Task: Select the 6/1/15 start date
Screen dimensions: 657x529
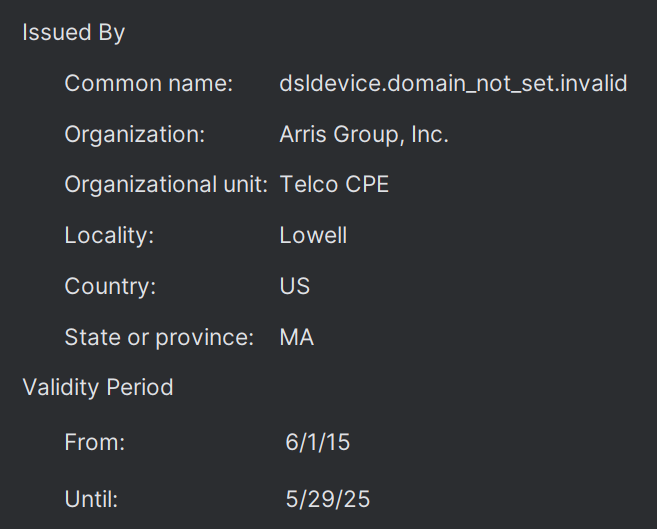Action: click(318, 442)
